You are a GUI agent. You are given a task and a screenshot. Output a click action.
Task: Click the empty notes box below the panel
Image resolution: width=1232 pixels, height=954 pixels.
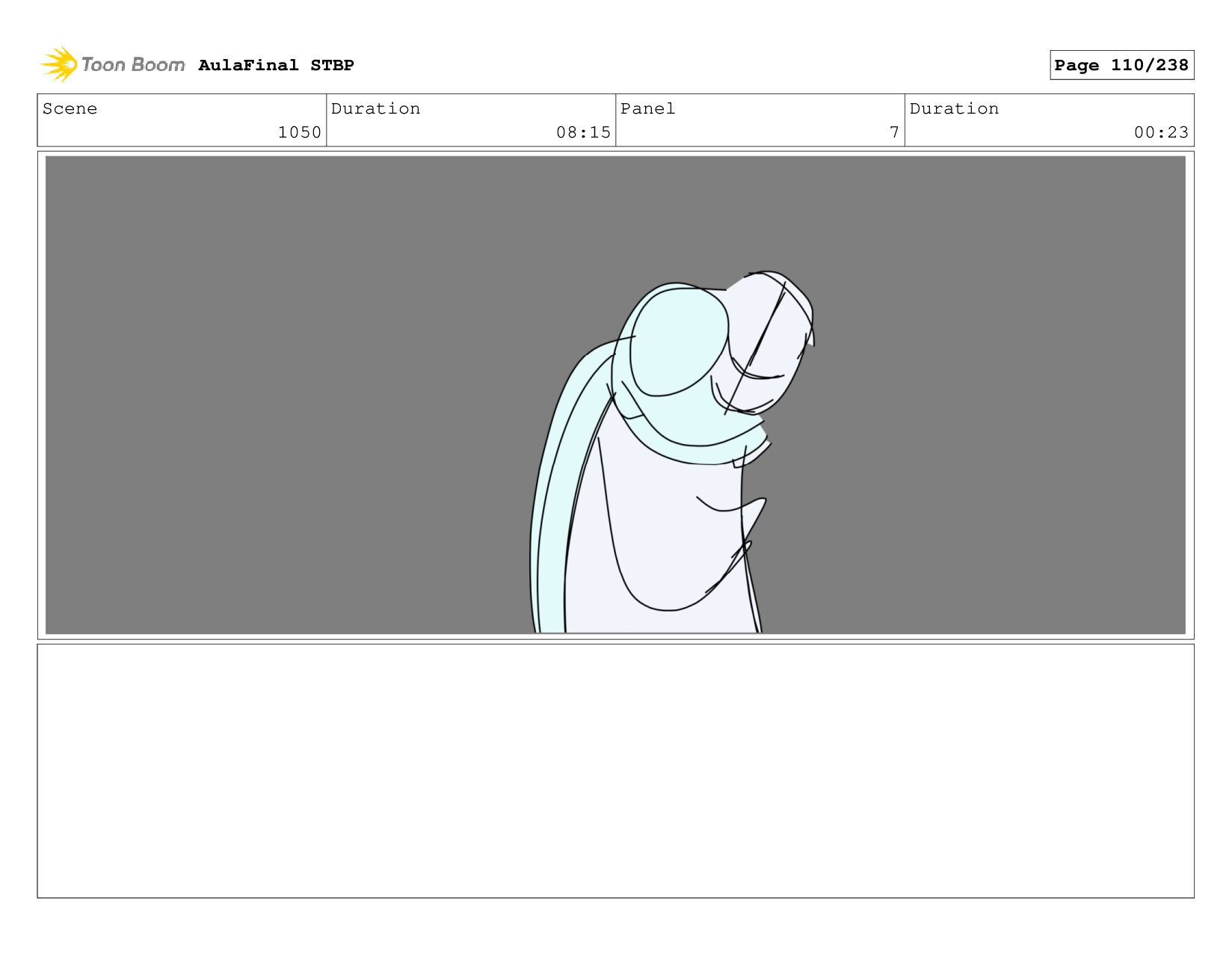pos(615,771)
